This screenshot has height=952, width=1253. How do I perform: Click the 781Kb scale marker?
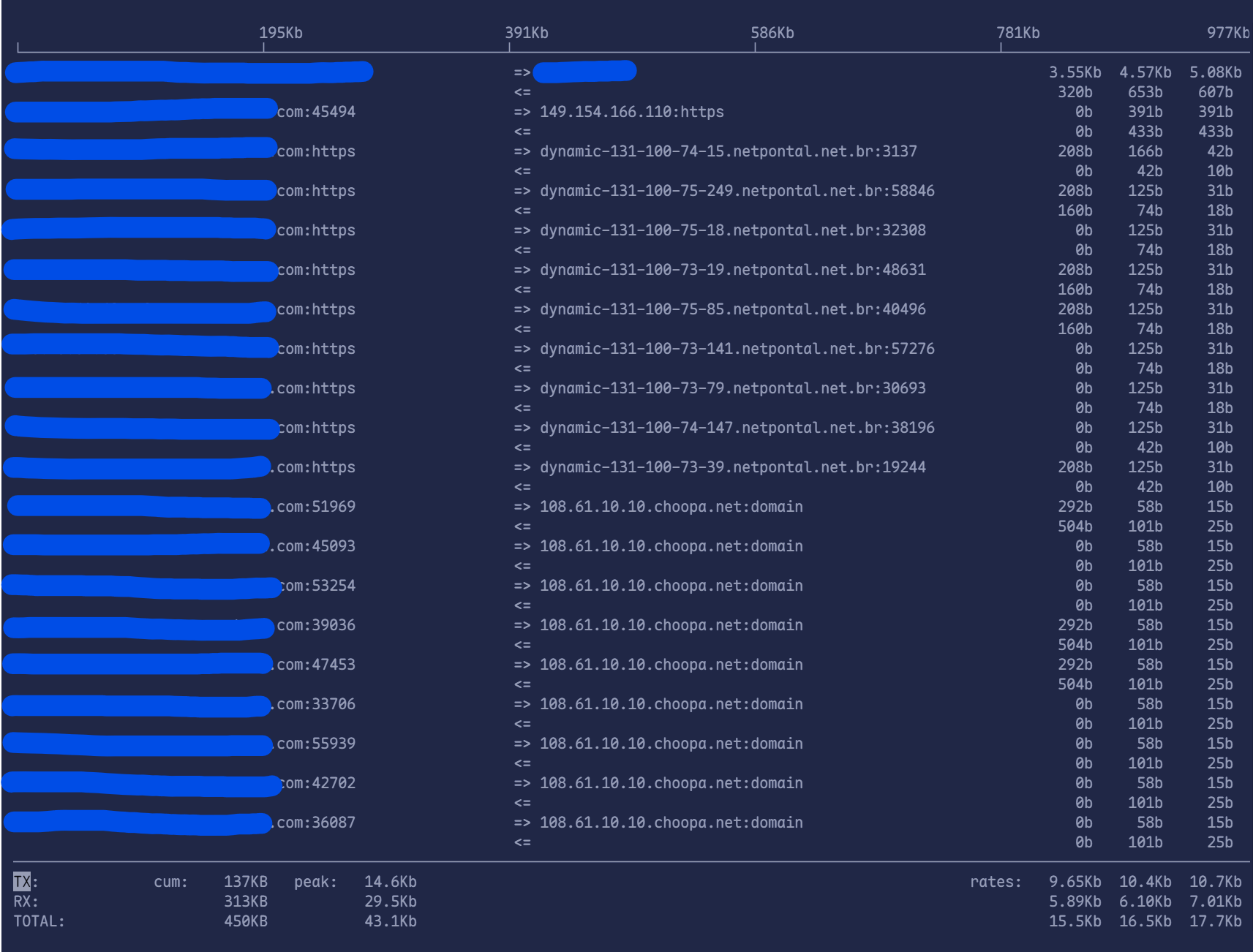click(1017, 33)
